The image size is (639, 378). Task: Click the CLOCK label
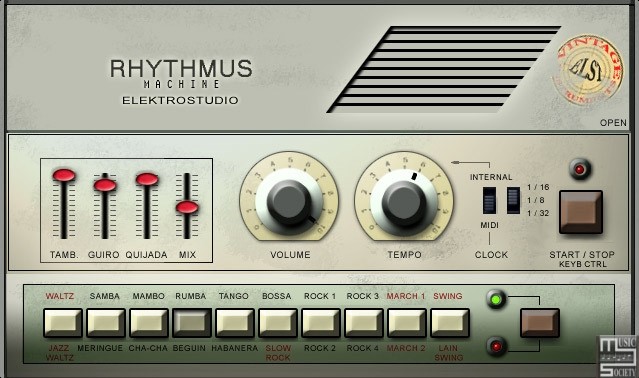tap(491, 255)
